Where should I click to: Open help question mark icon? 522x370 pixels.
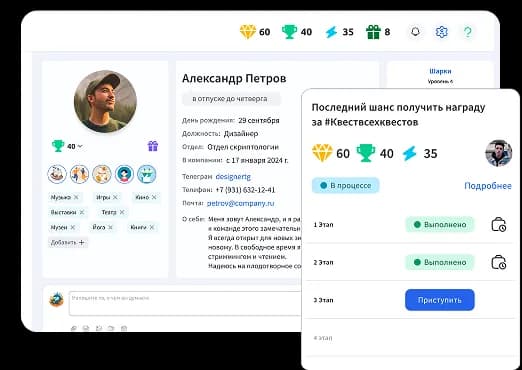(x=468, y=32)
